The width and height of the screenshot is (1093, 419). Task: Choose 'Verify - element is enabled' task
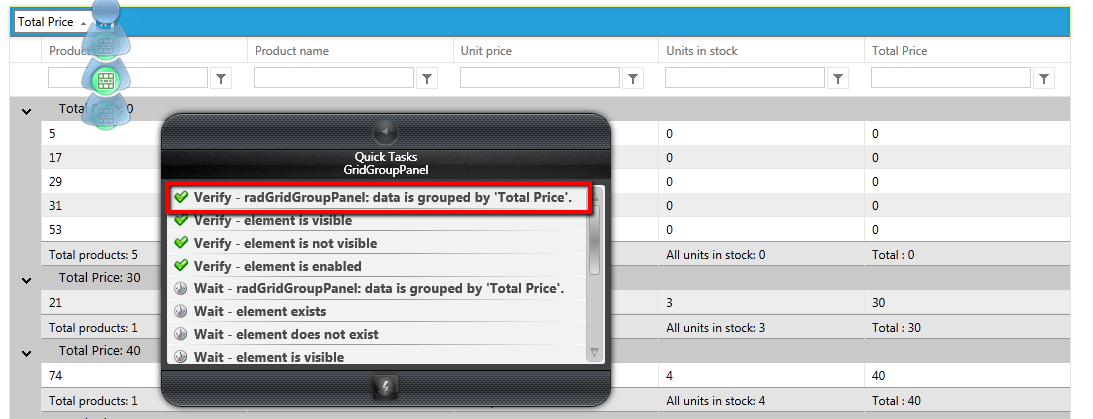click(x=277, y=266)
